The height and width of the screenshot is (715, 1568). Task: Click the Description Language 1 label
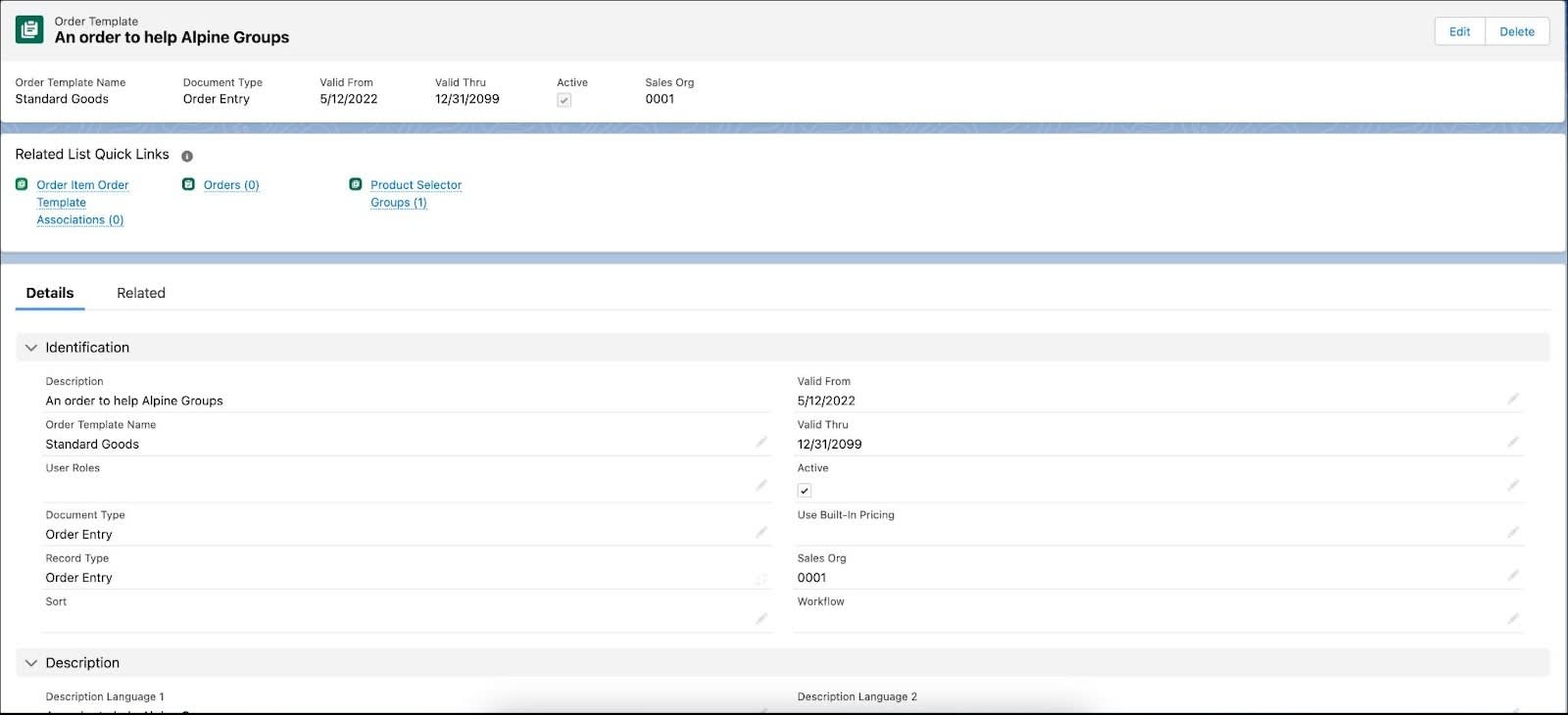click(105, 696)
